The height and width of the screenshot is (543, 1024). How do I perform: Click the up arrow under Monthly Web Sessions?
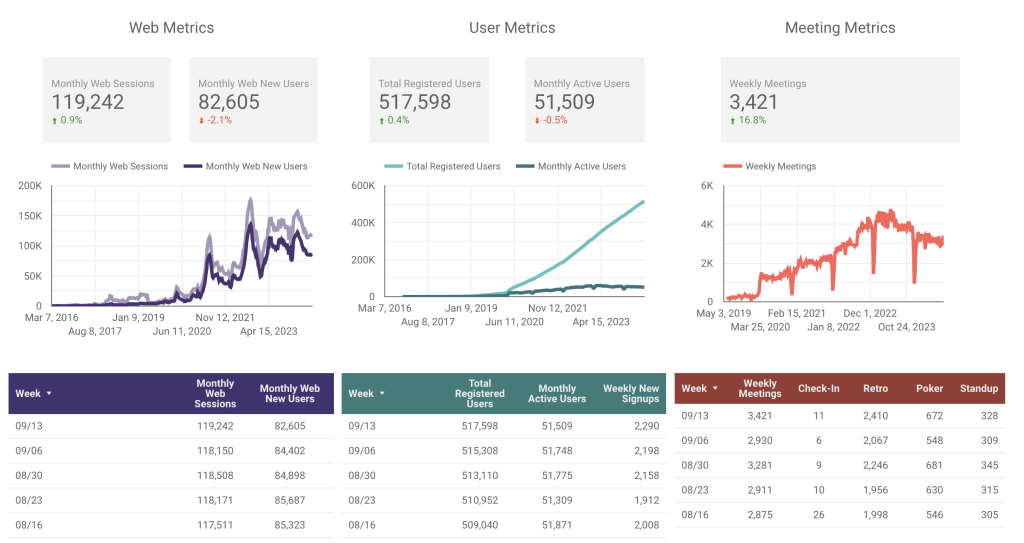tap(54, 121)
